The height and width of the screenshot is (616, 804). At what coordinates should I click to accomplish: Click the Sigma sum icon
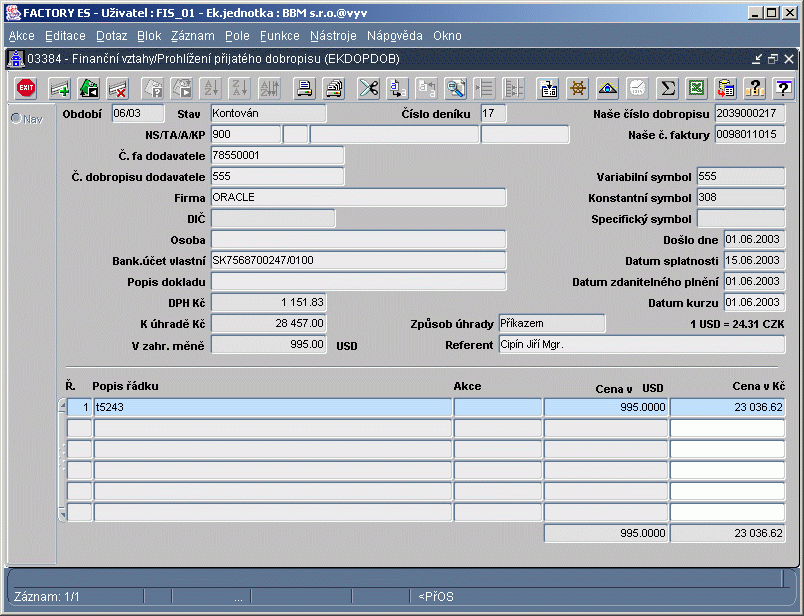click(x=667, y=88)
